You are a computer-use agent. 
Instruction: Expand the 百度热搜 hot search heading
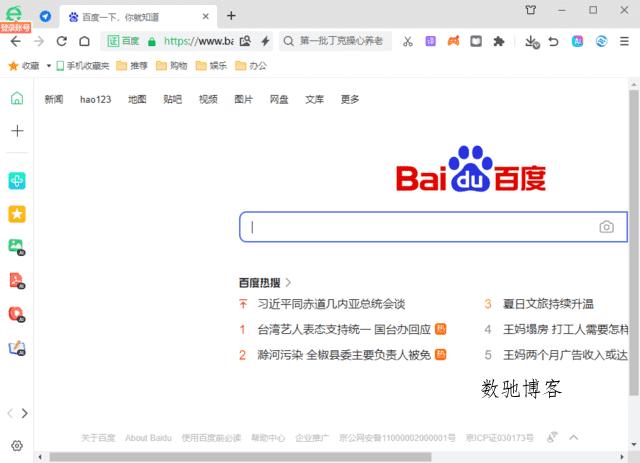pos(265,283)
